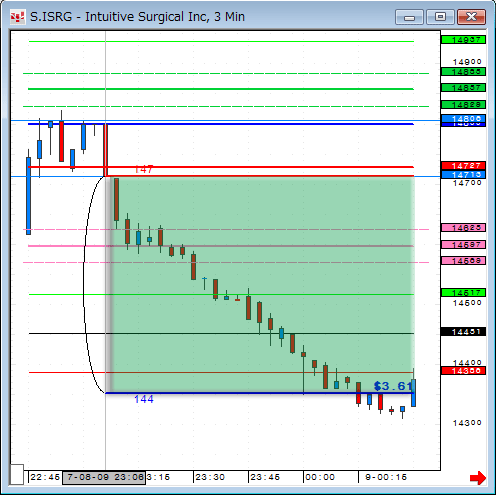
Task: Maximize the S.ISRG chart window
Action: [440, 17]
